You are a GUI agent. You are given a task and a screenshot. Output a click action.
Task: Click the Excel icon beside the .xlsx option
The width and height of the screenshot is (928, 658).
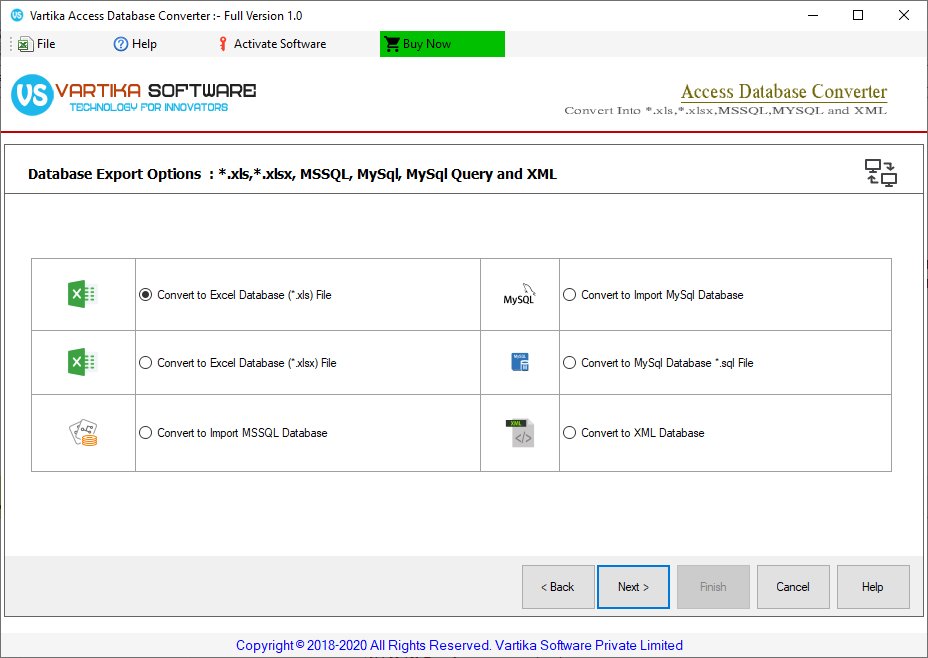[82, 362]
